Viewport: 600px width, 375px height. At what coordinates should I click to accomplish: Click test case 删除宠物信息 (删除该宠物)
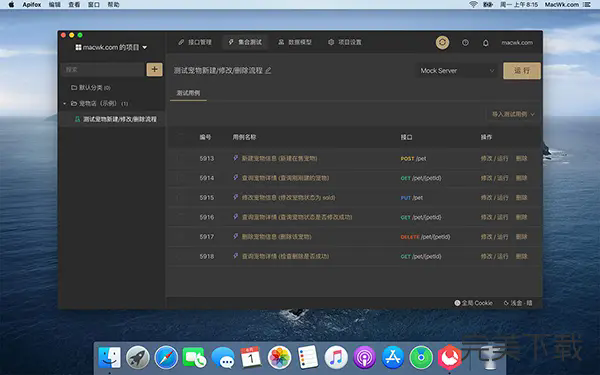(276, 237)
